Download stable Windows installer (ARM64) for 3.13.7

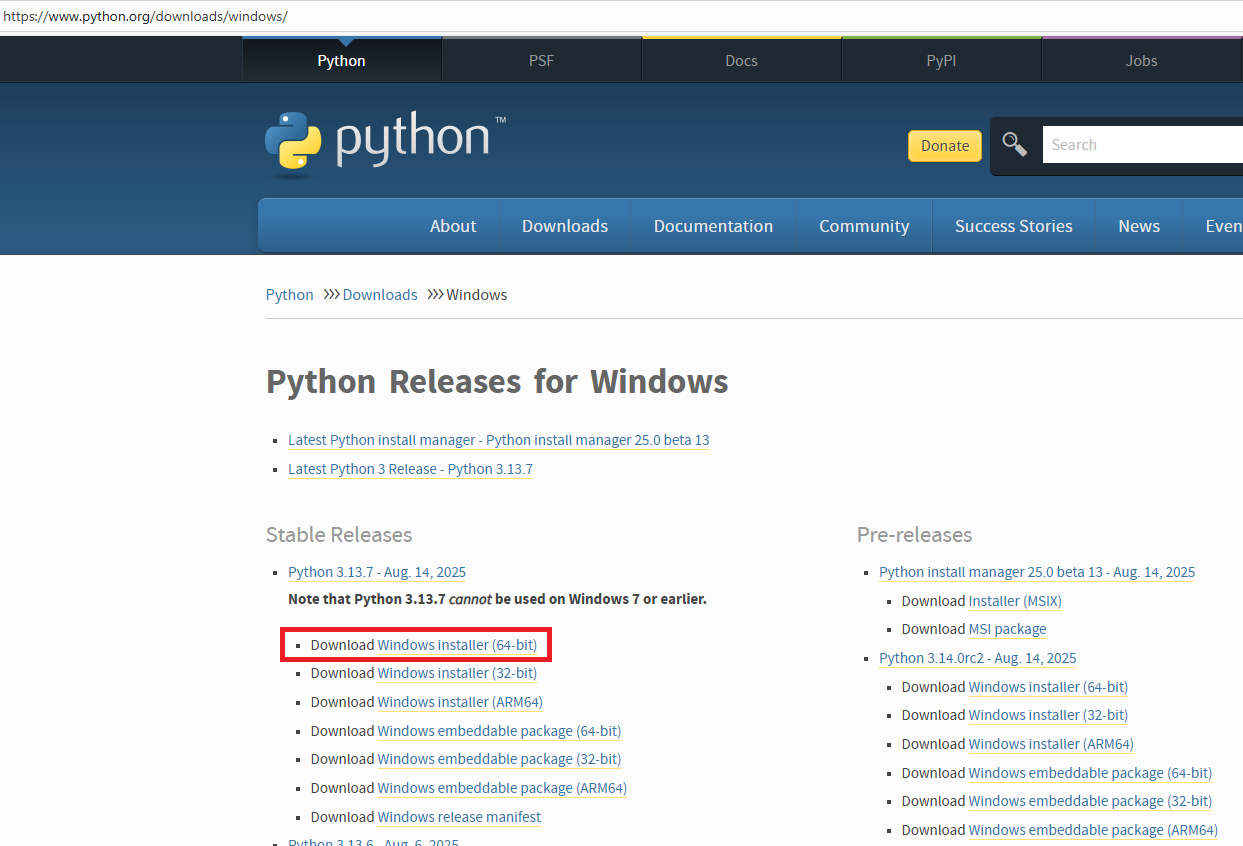click(460, 702)
